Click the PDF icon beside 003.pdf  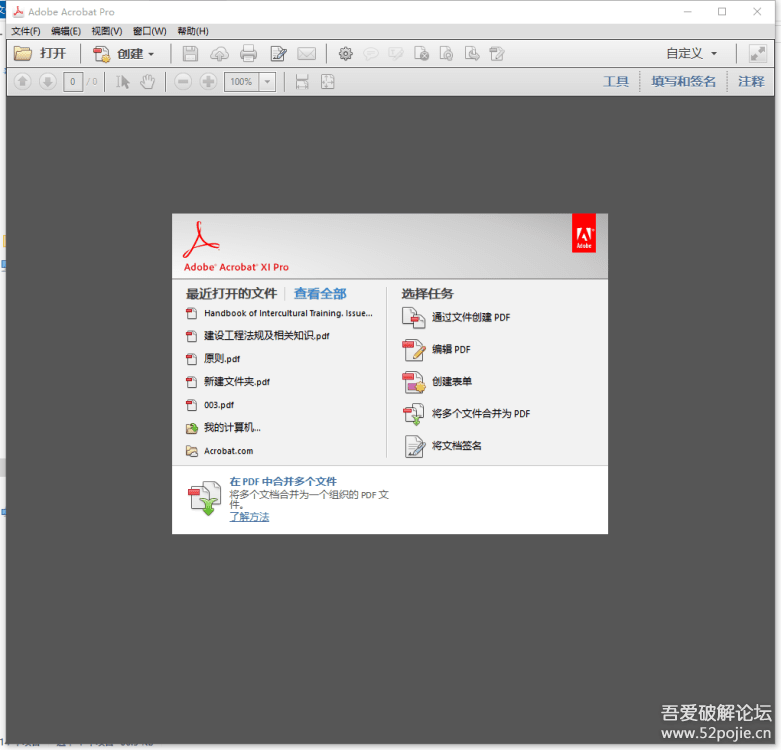tap(191, 405)
